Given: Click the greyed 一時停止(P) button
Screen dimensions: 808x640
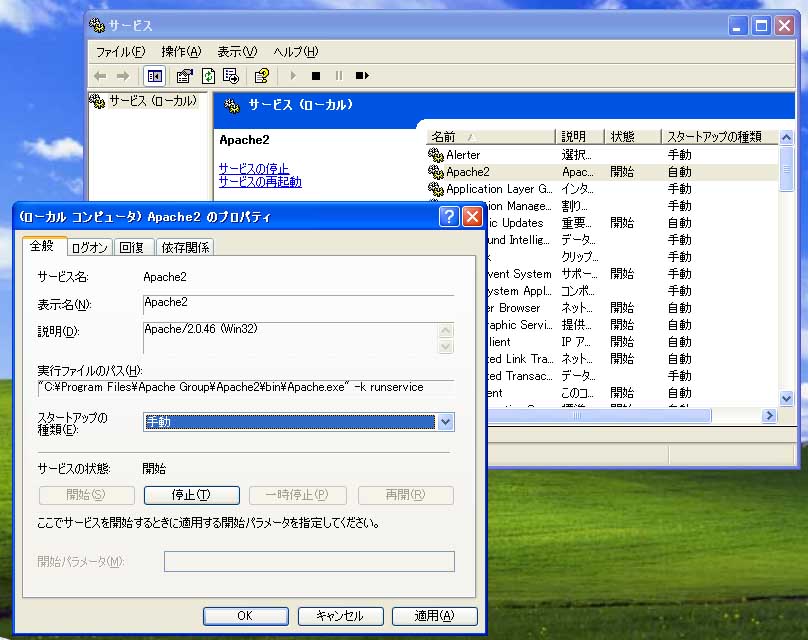Looking at the screenshot, I should 297,495.
